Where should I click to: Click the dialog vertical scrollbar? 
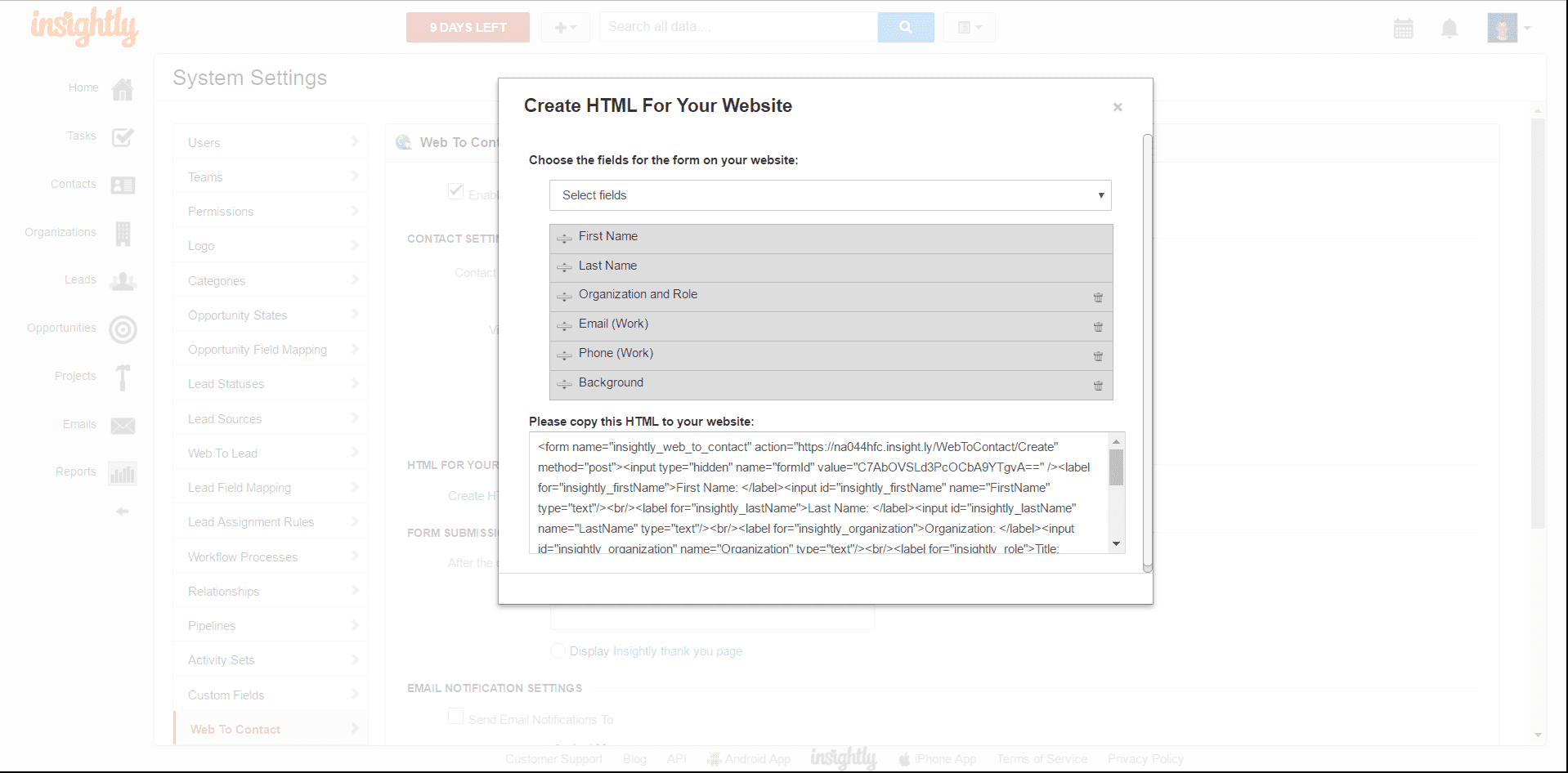[1148, 353]
